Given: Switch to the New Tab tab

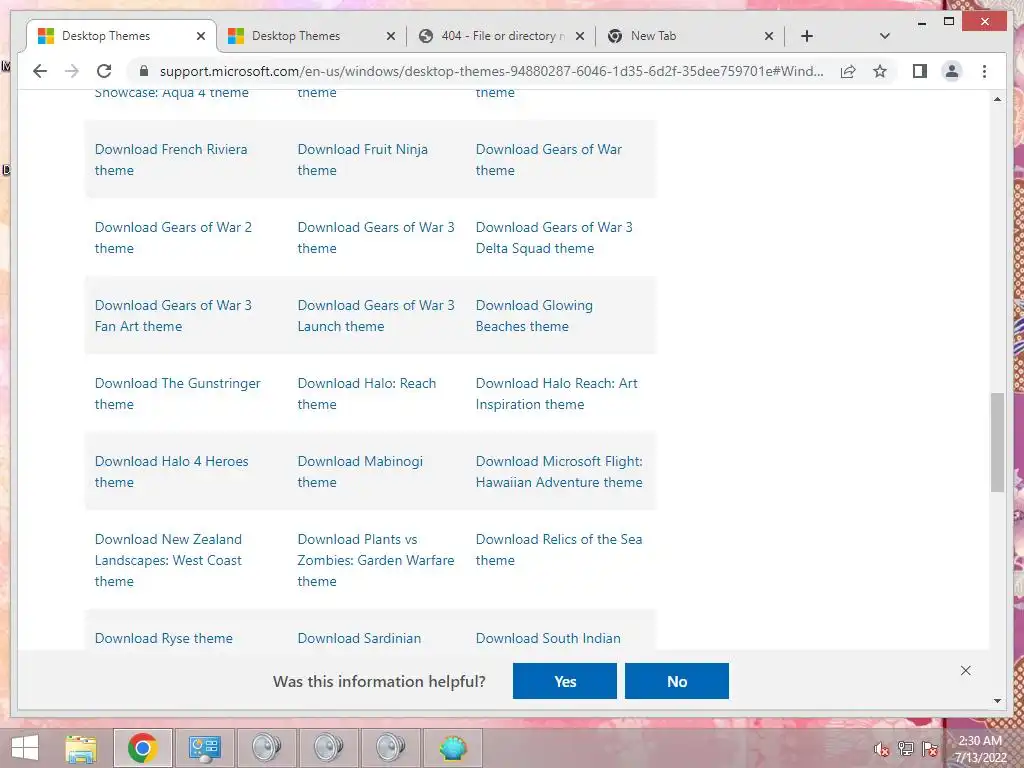Looking at the screenshot, I should click(x=690, y=36).
